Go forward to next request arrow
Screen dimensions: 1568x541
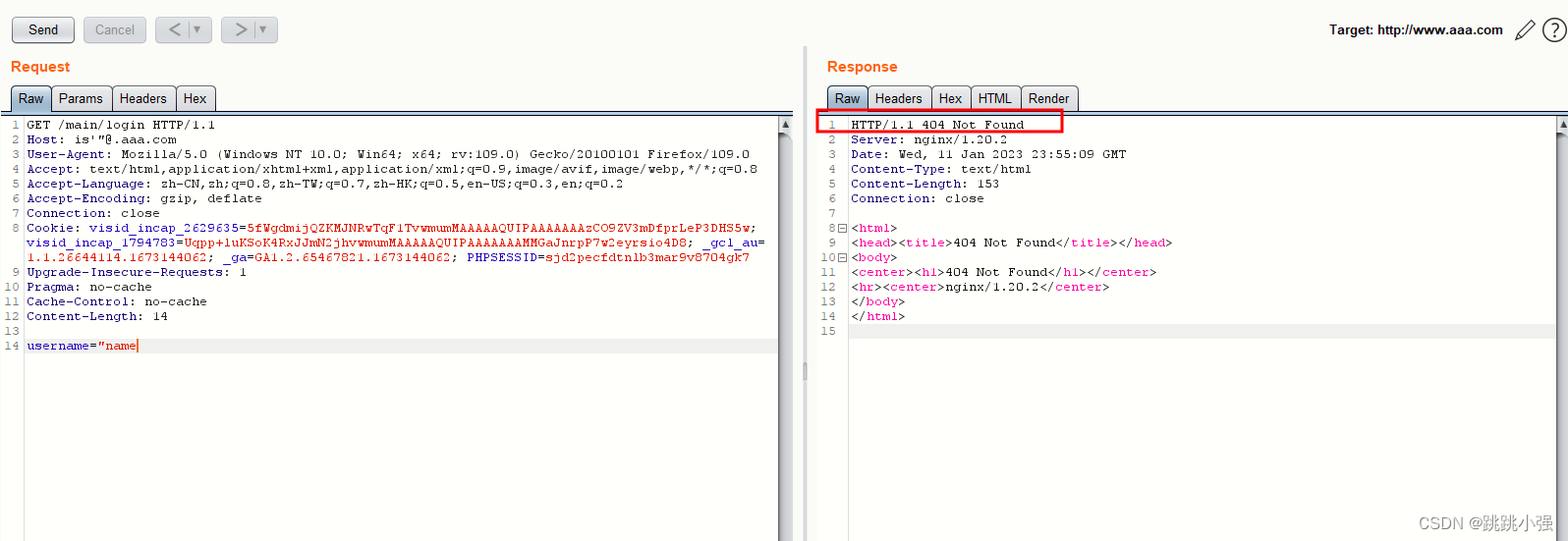pos(241,29)
